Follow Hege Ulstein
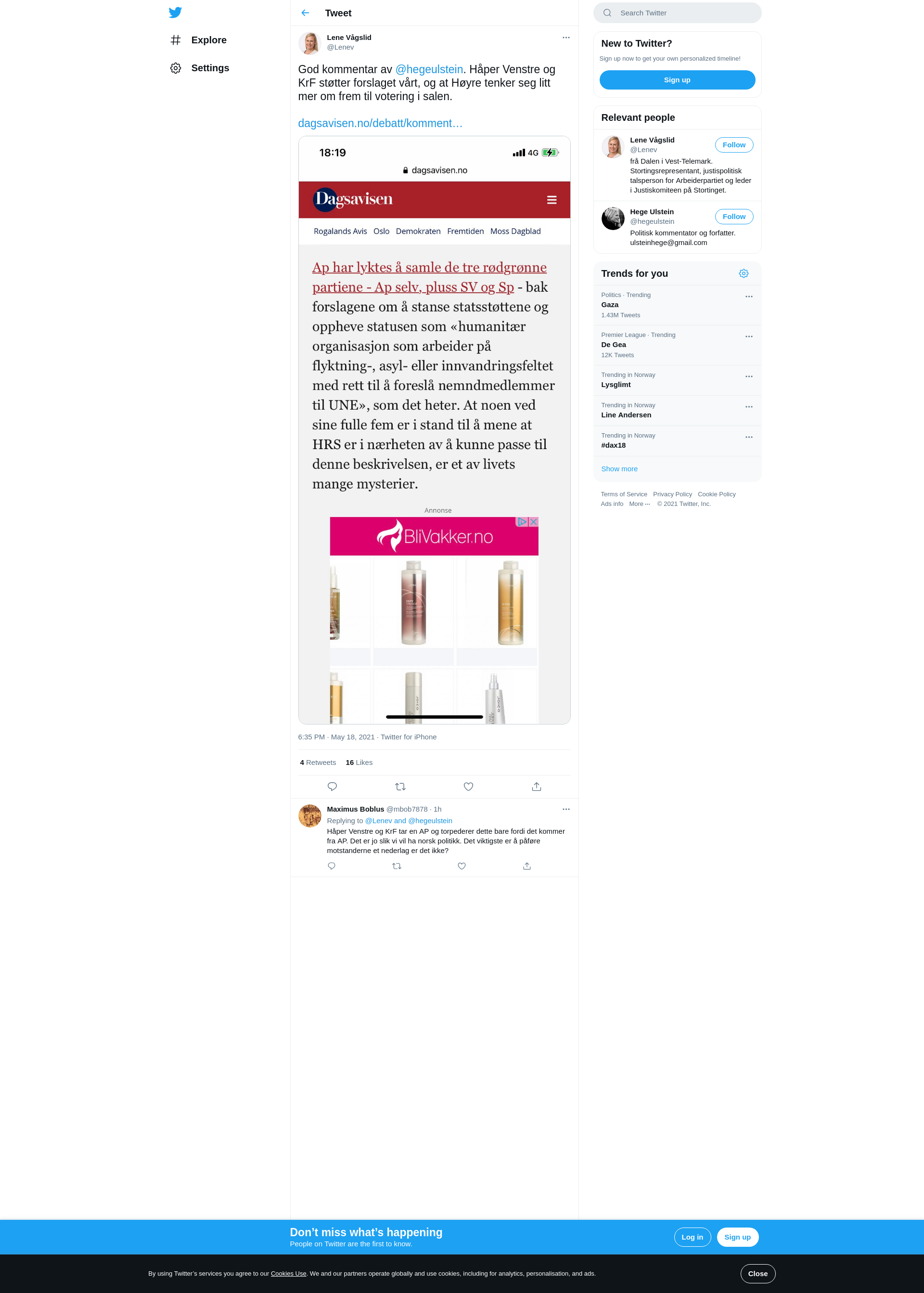Screen dimensions: 924x1293 (x=734, y=217)
